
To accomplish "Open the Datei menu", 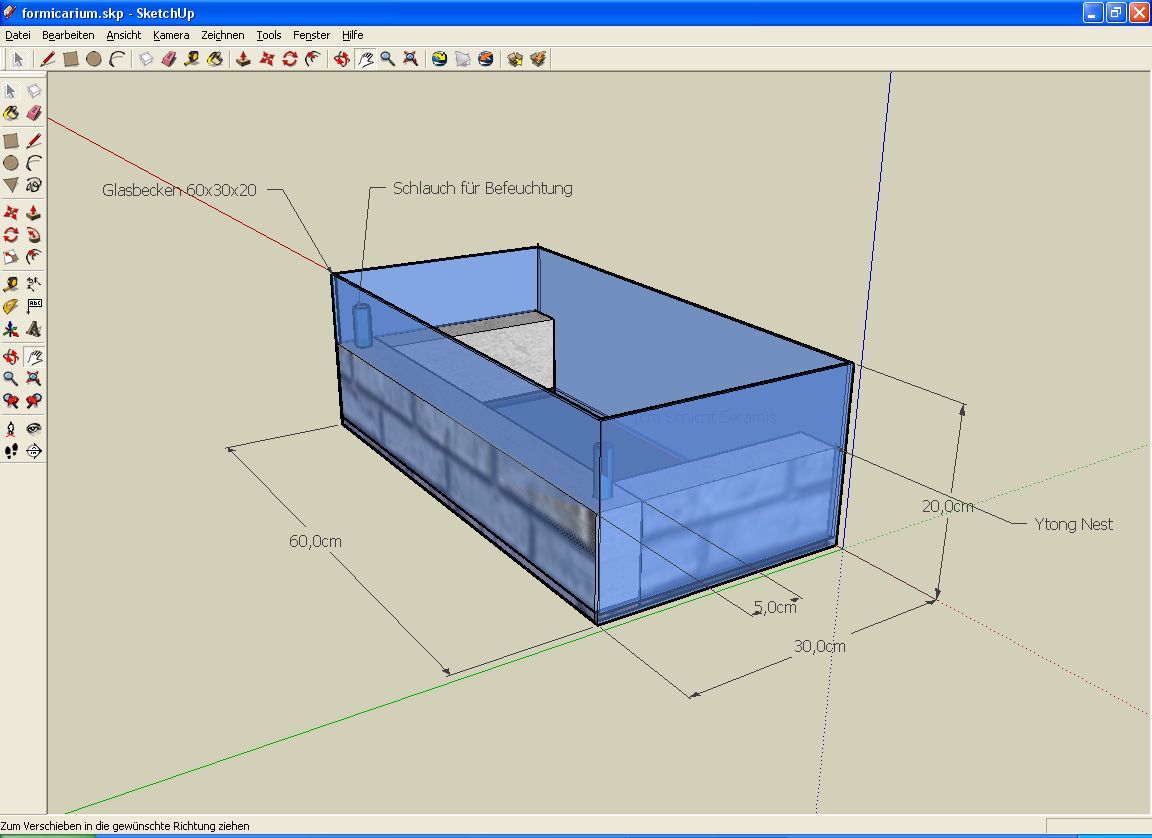I will (x=18, y=35).
